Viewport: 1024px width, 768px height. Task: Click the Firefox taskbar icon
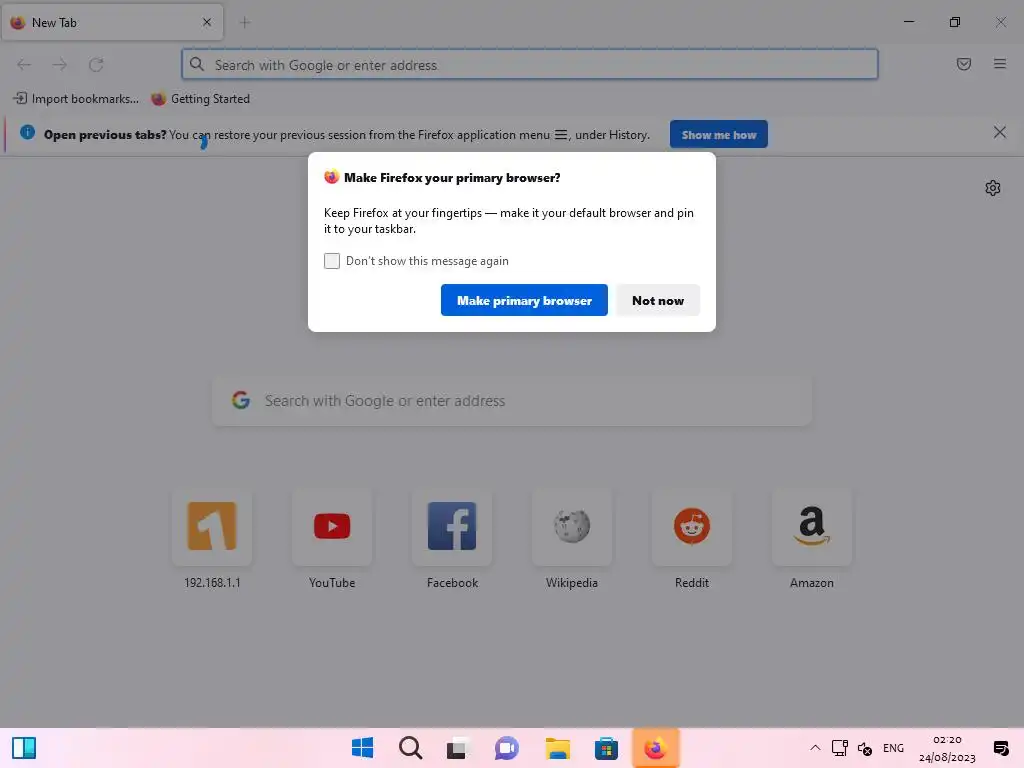click(x=655, y=748)
